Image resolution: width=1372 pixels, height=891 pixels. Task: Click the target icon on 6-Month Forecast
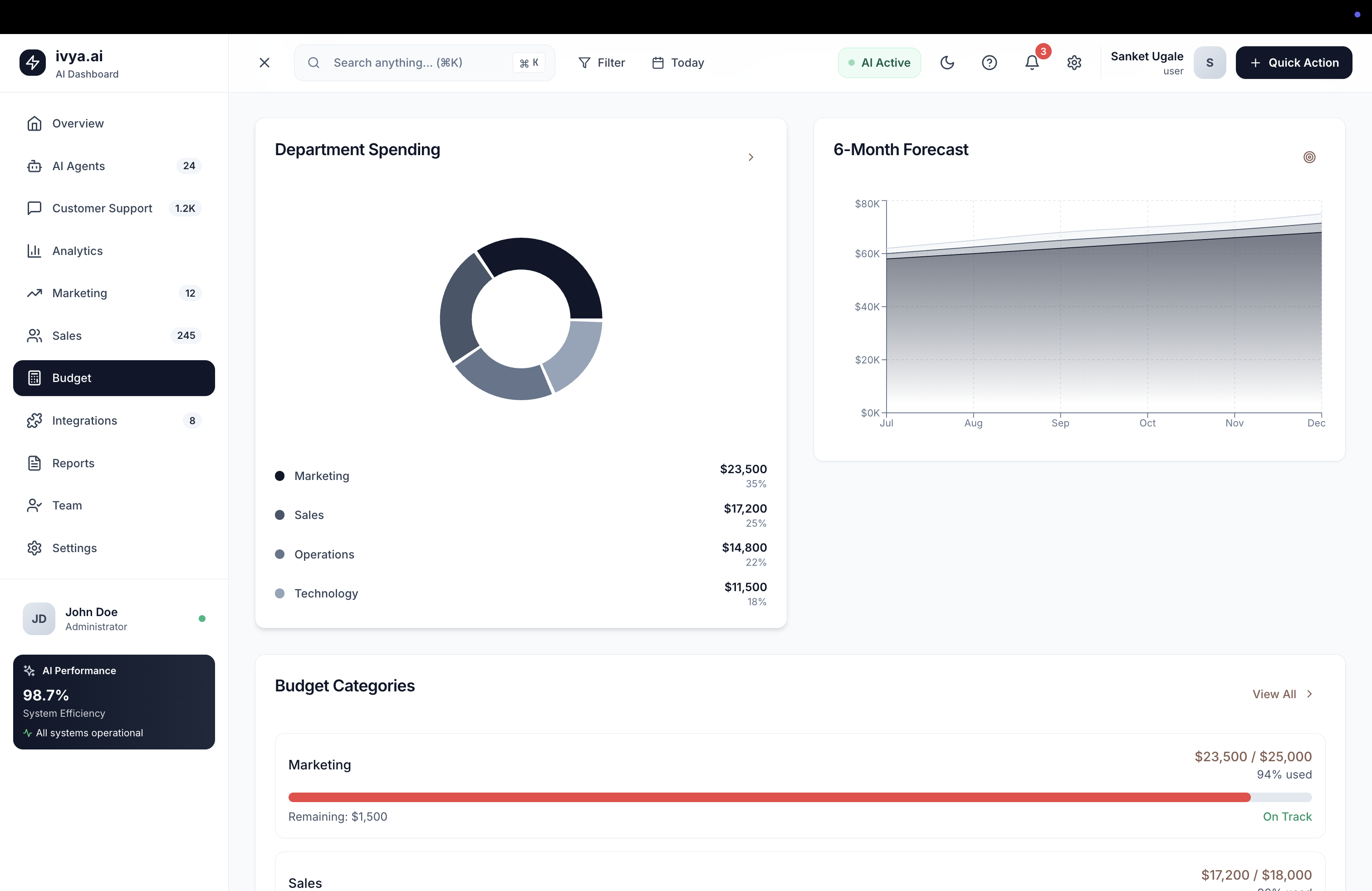coord(1309,157)
